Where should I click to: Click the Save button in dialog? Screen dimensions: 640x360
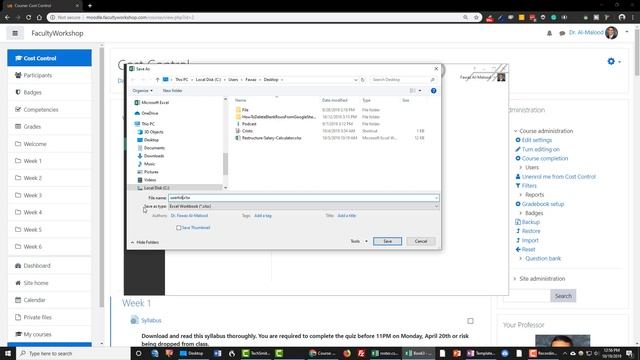(387, 241)
